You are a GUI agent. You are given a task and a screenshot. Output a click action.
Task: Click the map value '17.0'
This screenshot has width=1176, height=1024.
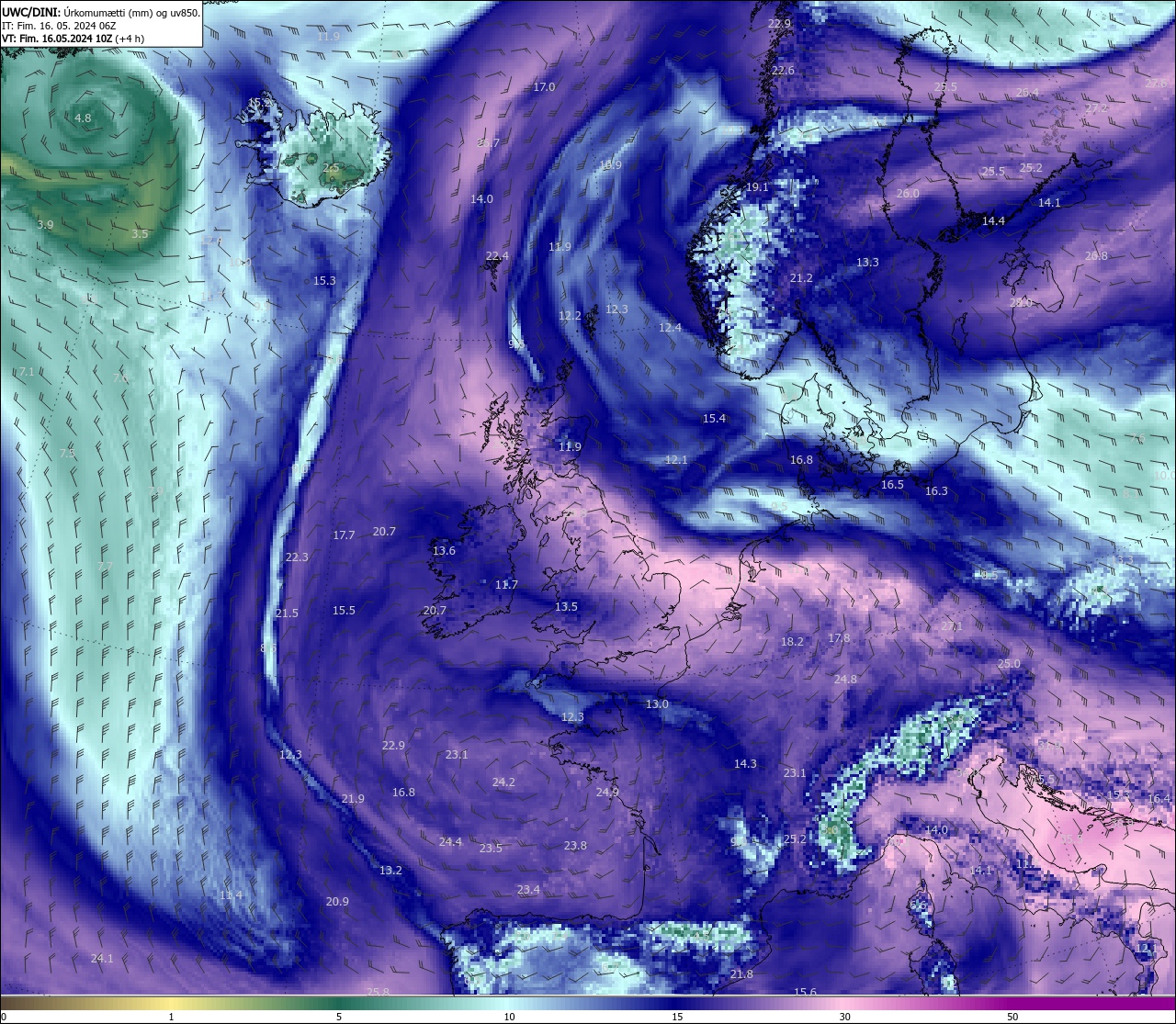544,86
